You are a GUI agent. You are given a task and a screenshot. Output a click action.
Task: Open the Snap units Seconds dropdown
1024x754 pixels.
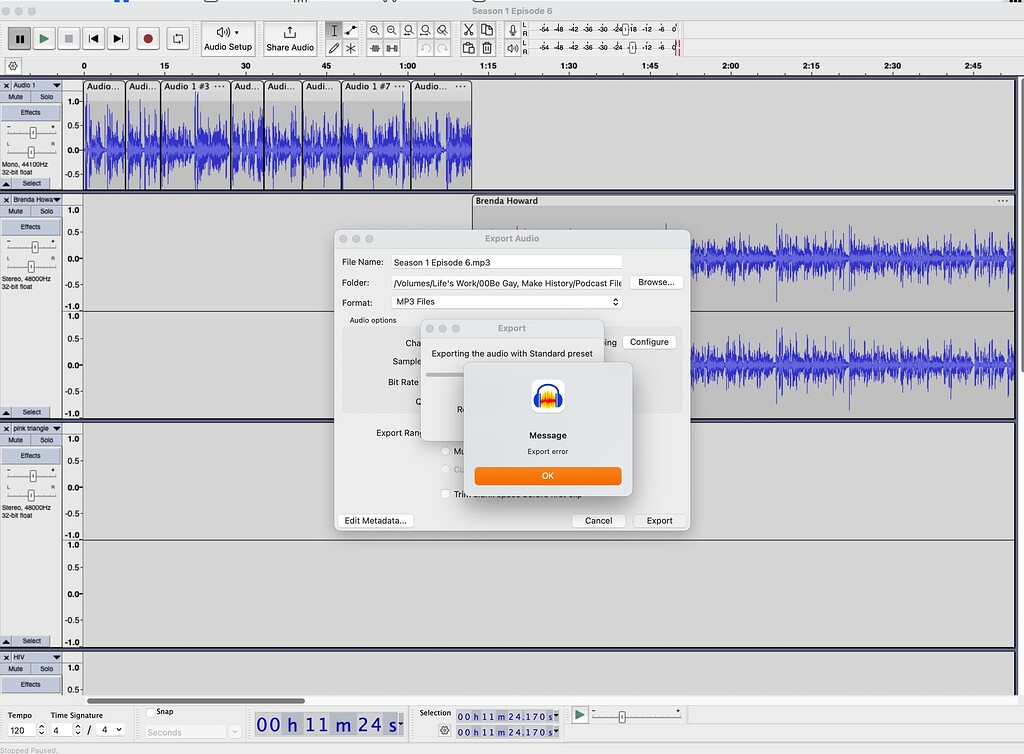(190, 731)
